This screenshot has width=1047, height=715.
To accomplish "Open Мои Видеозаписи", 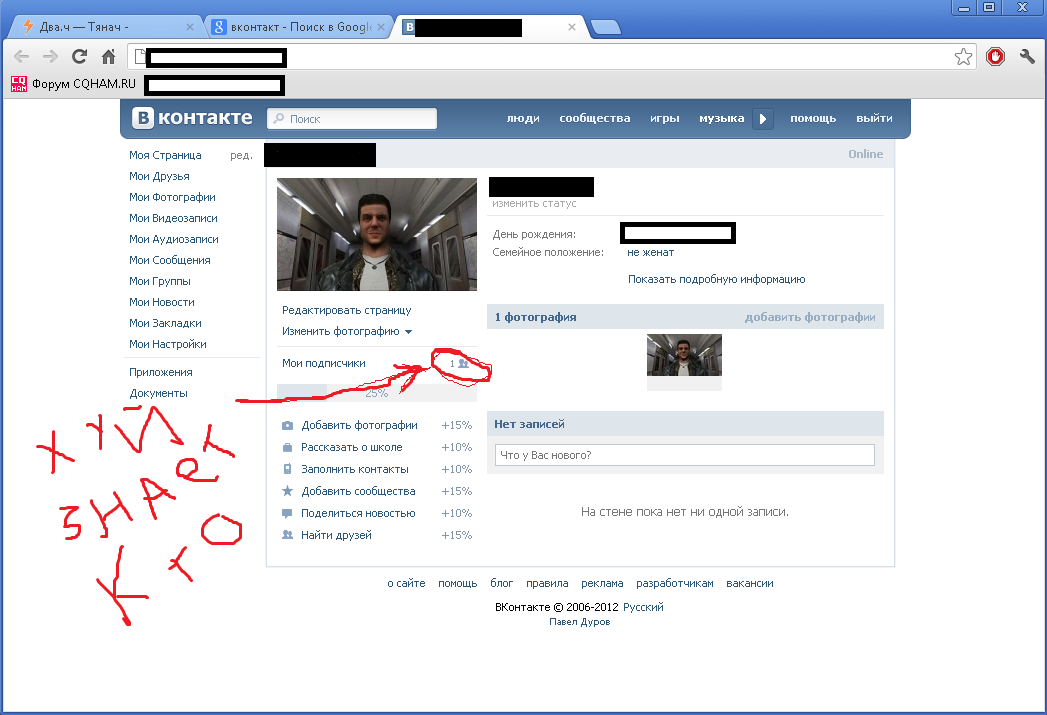I will tap(173, 218).
